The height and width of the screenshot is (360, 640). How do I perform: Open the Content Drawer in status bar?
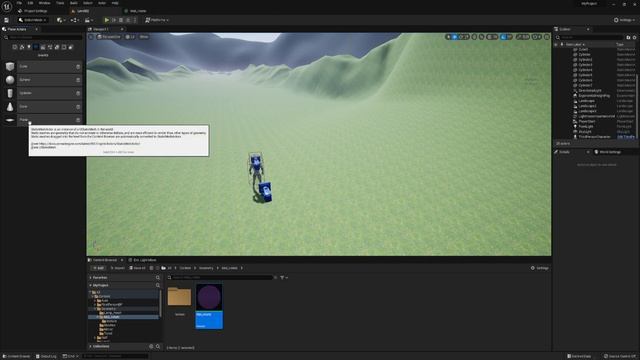click(16, 356)
